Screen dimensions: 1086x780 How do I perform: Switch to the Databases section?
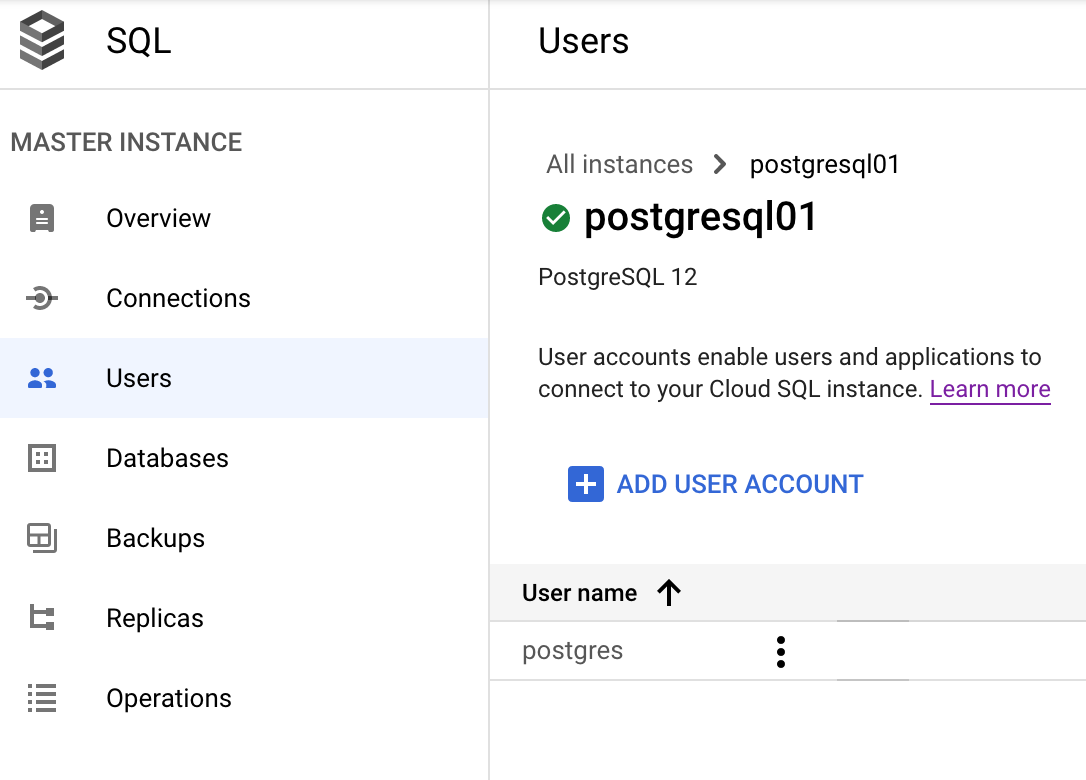pyautogui.click(x=166, y=458)
